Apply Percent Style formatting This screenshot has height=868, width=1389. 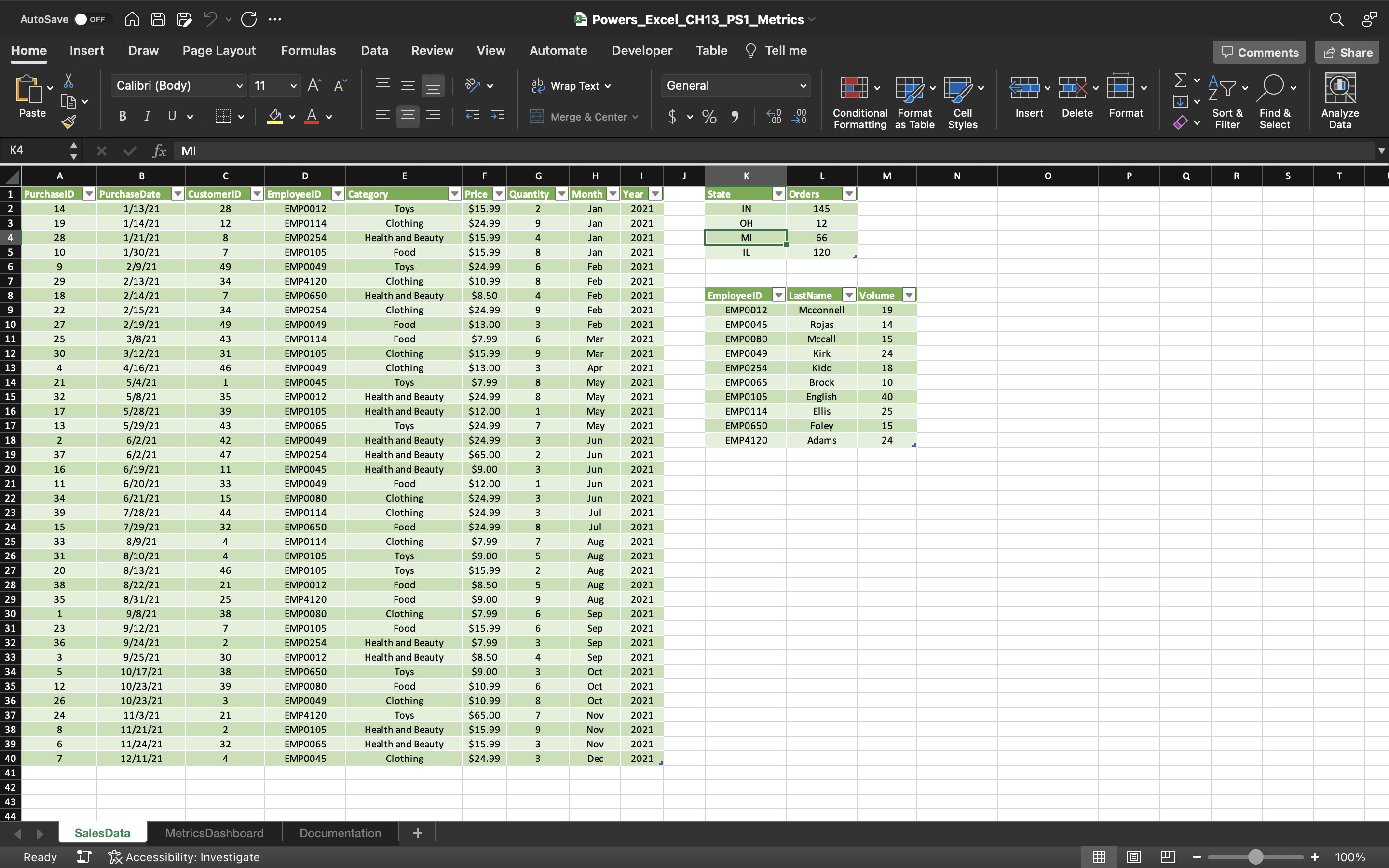click(x=709, y=117)
